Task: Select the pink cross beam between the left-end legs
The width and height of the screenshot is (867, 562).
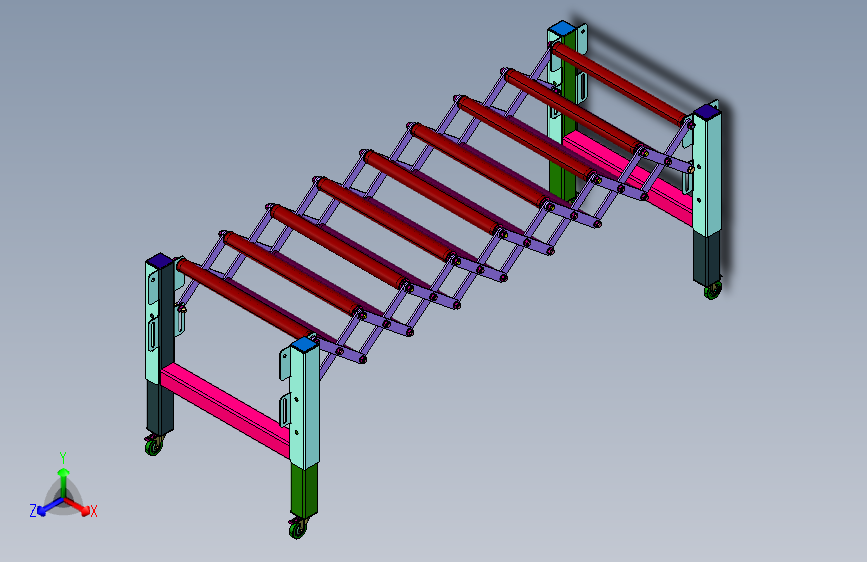Action: click(x=224, y=409)
